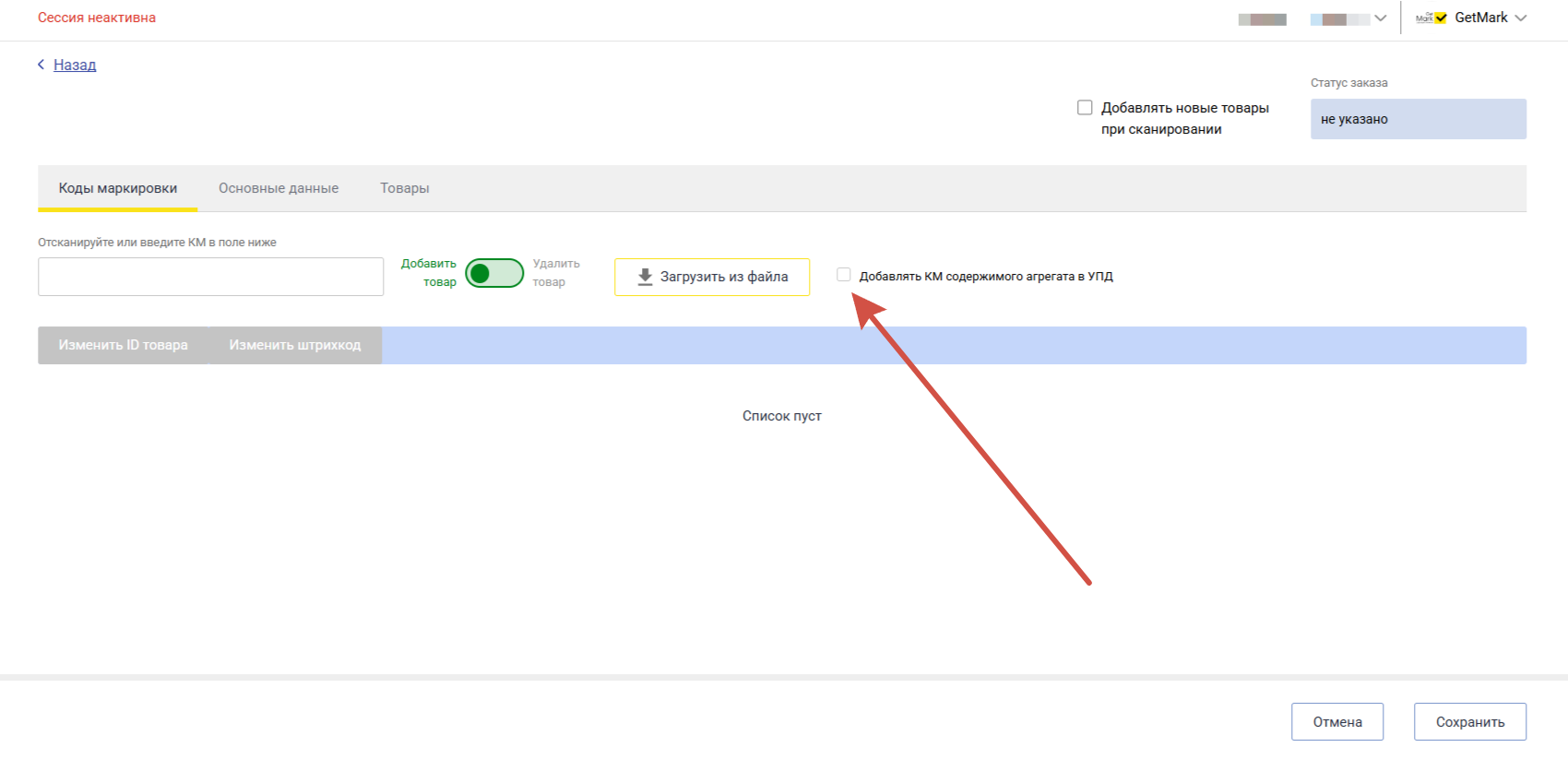The width and height of the screenshot is (1568, 771).
Task: Go back via the Назад link
Action: coord(75,65)
